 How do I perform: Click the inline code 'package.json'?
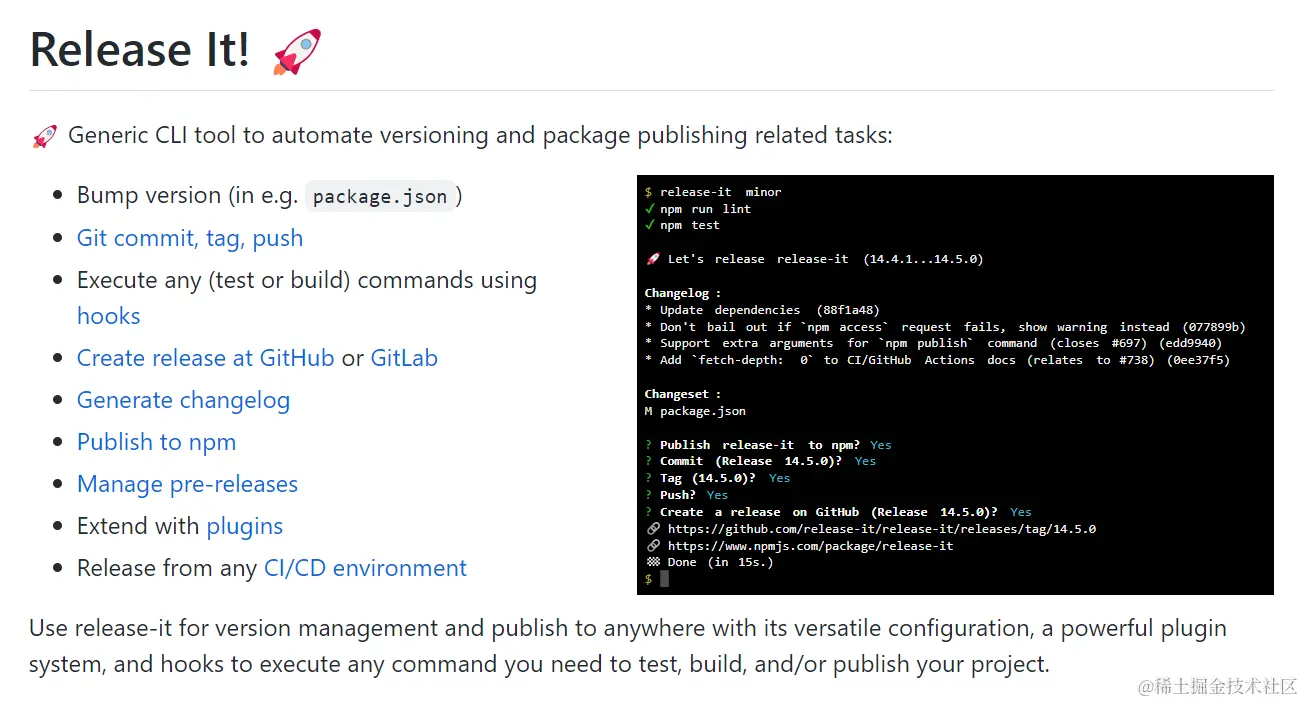[x=380, y=196]
